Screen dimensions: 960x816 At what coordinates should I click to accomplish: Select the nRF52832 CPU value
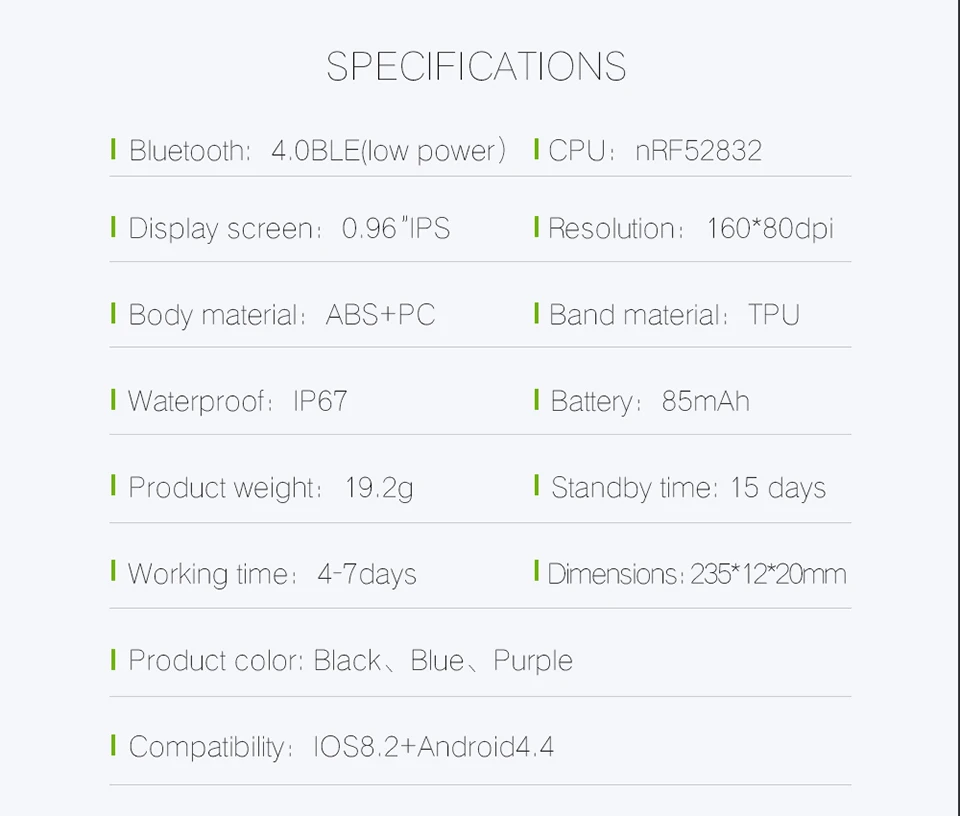click(x=699, y=151)
